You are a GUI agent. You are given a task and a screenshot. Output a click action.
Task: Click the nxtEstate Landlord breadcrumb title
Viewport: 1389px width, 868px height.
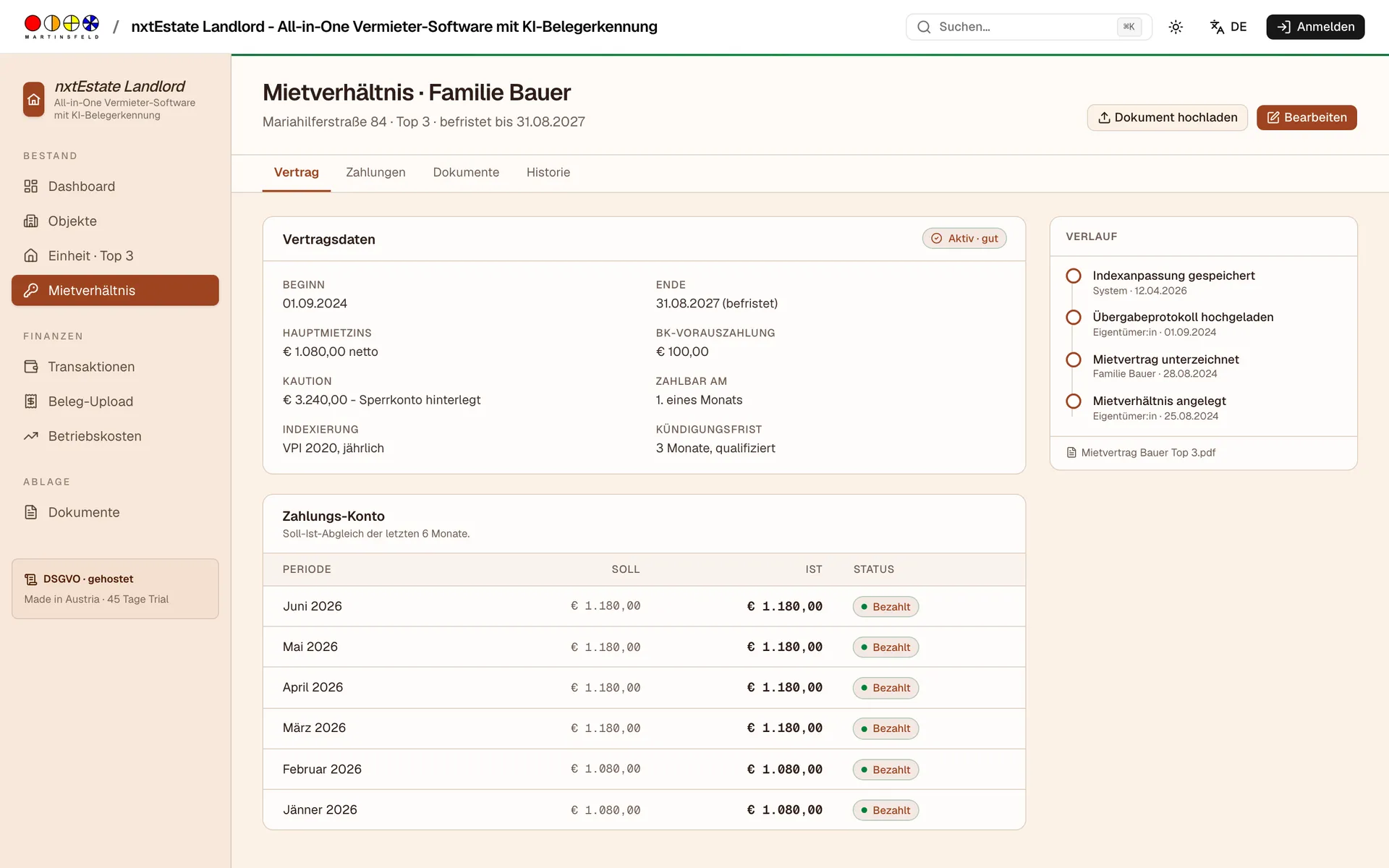pyautogui.click(x=394, y=27)
